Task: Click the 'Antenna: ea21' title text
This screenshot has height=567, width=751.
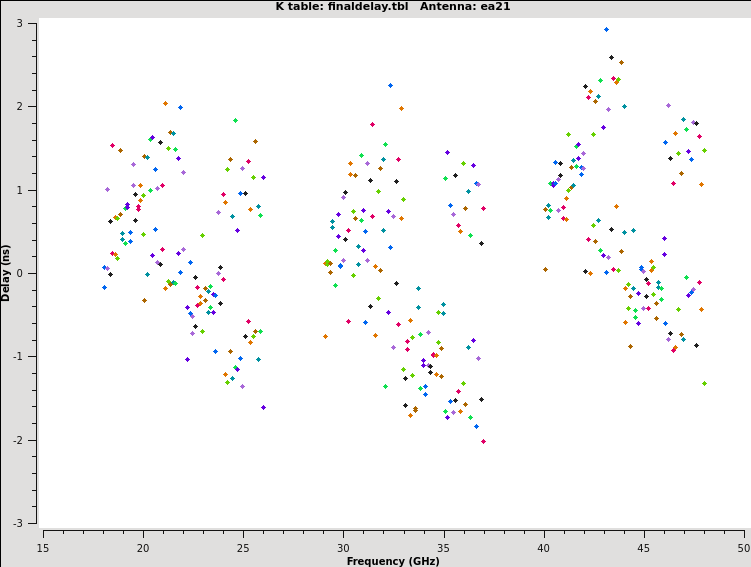Action: tap(467, 7)
